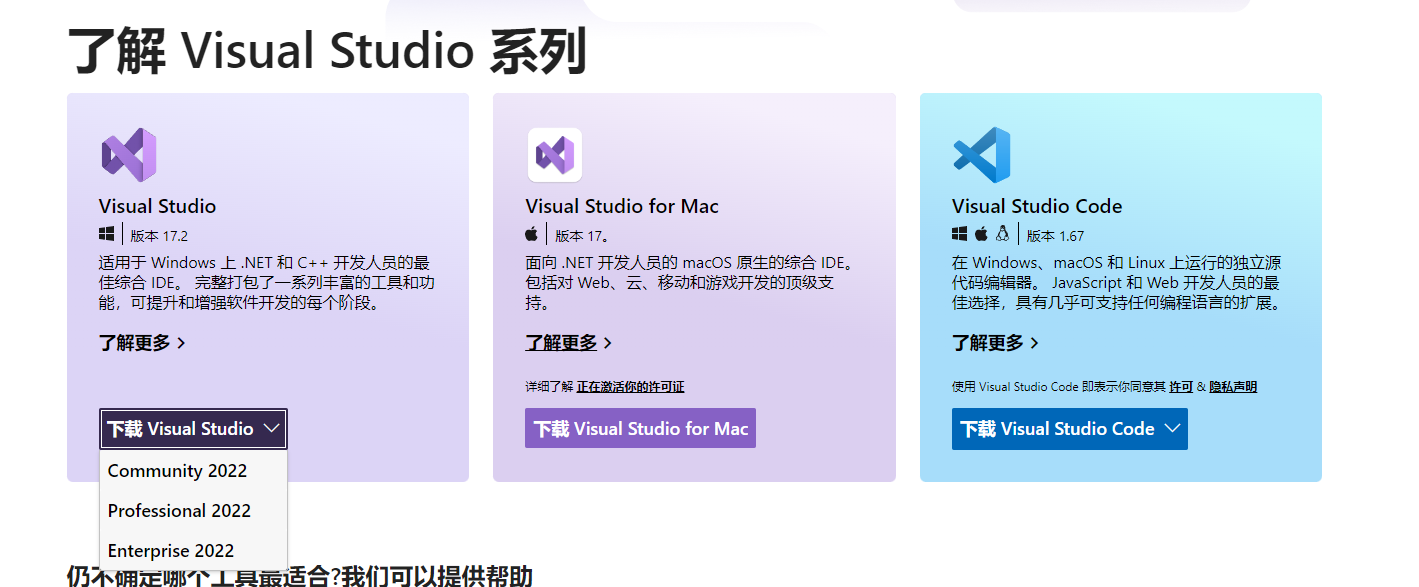Open 正在激活你的许可证 link

[x=630, y=387]
